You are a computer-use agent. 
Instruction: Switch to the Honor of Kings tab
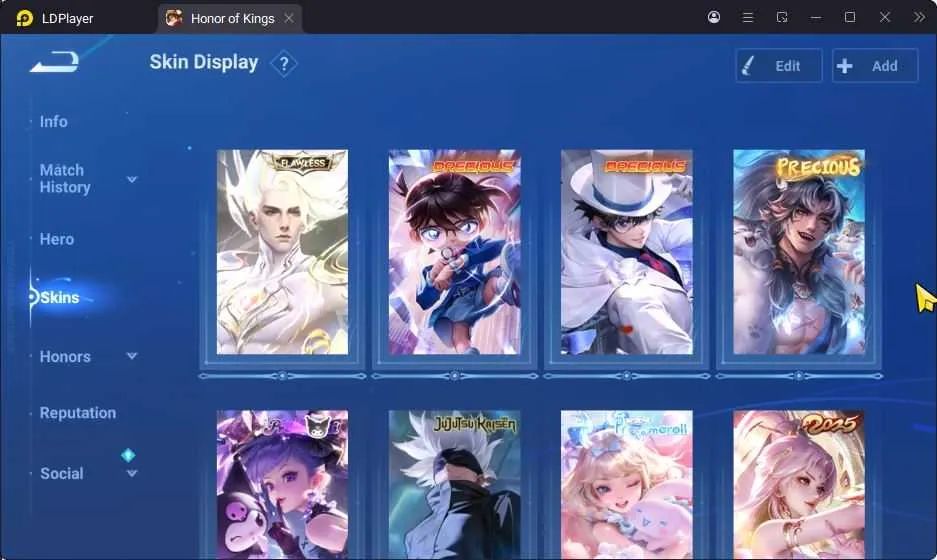[231, 19]
